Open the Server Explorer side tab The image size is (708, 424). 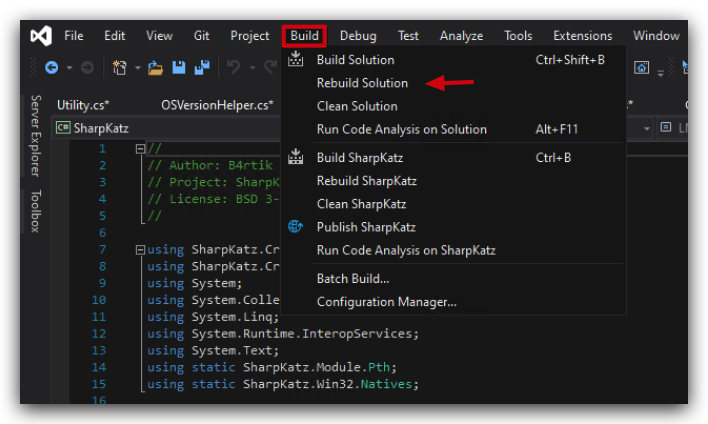(36, 135)
